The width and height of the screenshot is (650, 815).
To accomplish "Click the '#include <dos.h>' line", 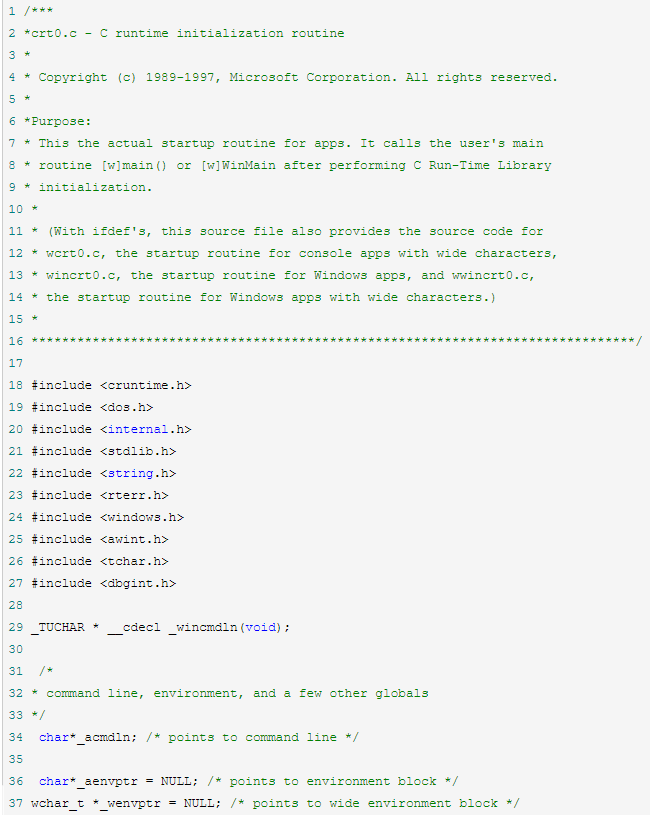I will [x=92, y=408].
